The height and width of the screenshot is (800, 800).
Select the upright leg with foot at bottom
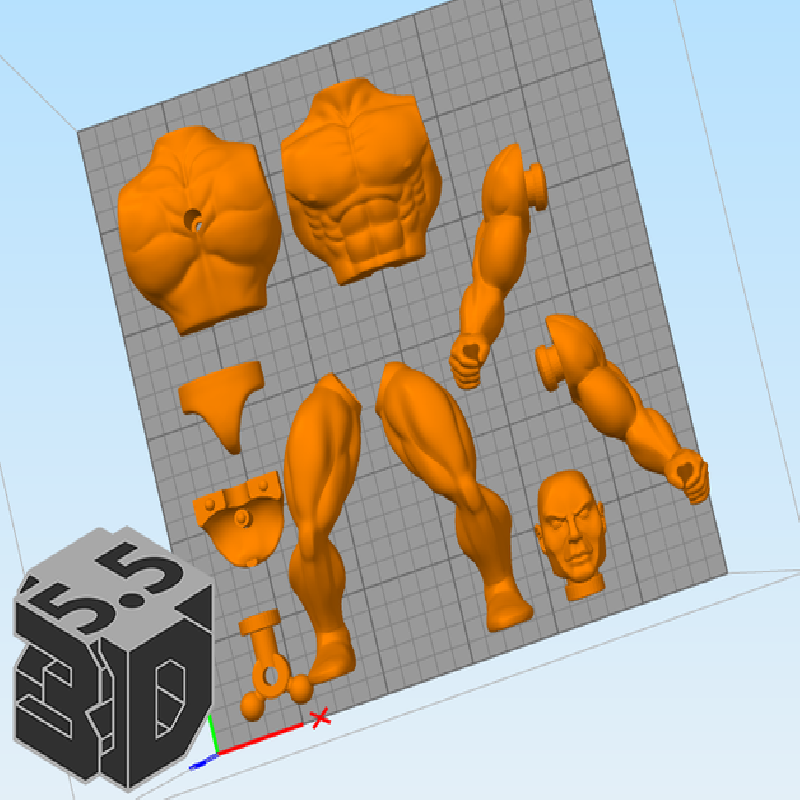click(318, 520)
